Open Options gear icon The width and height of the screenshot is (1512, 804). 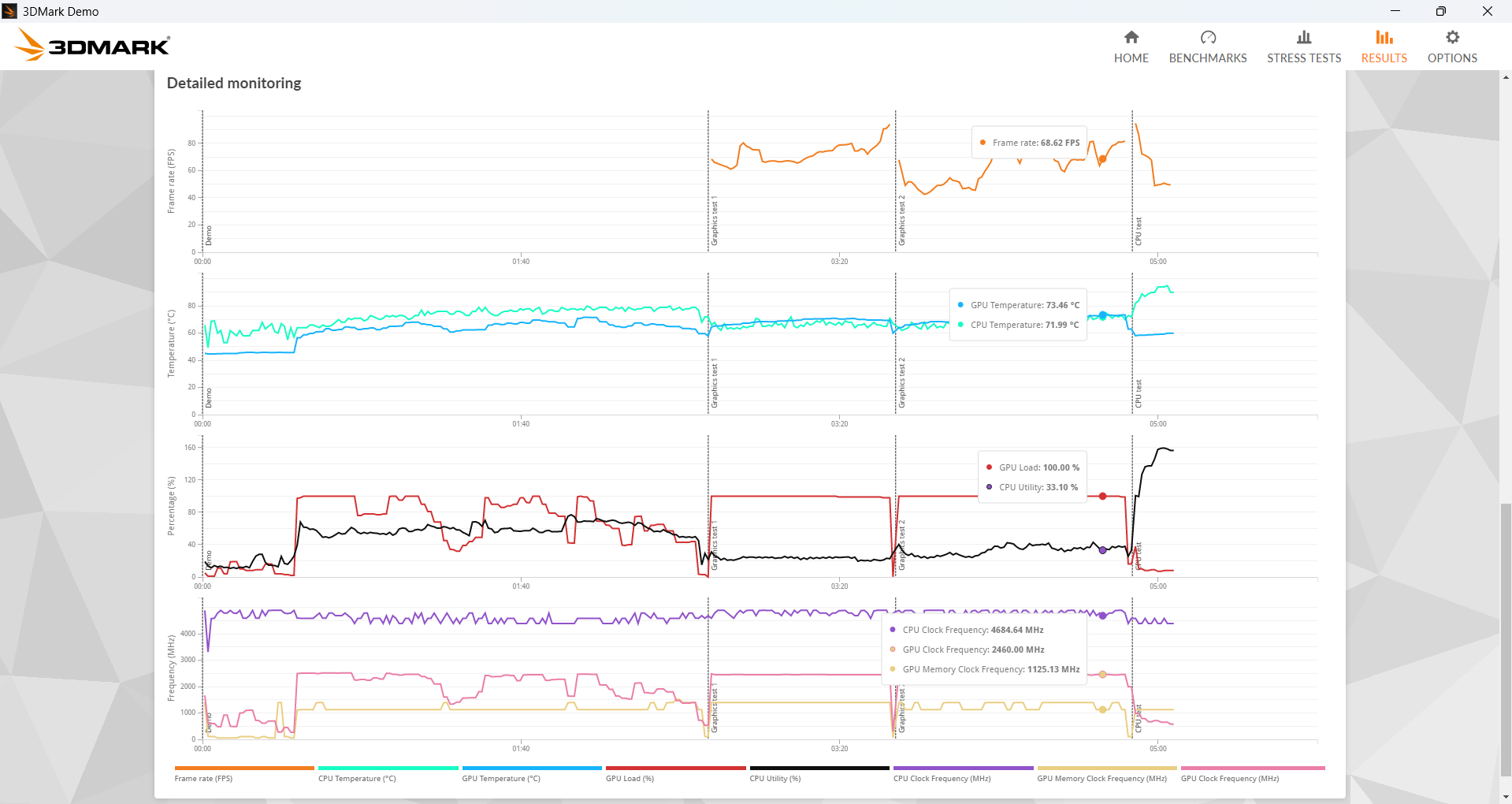point(1452,37)
